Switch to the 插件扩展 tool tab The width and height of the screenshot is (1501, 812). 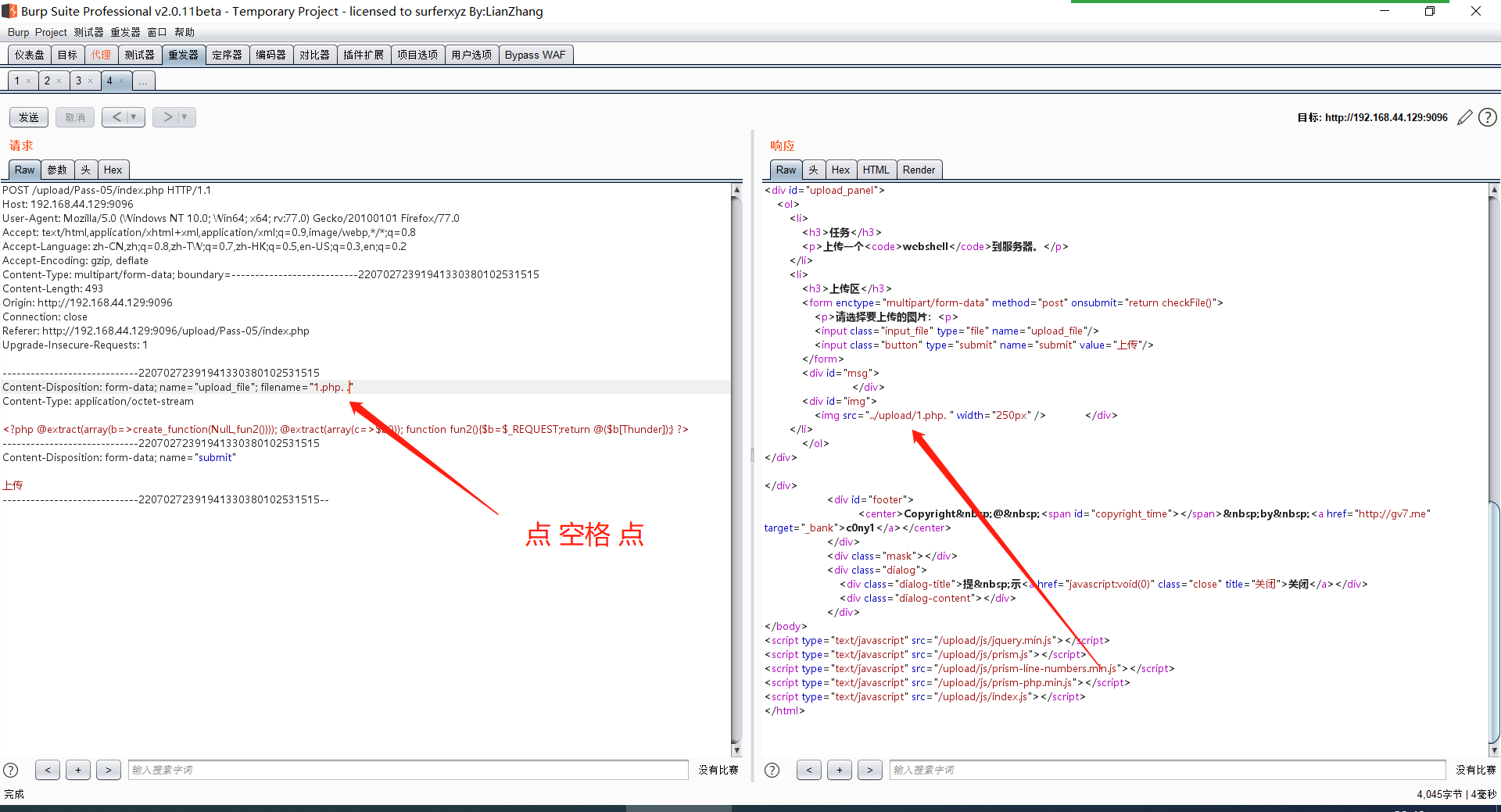(x=364, y=55)
